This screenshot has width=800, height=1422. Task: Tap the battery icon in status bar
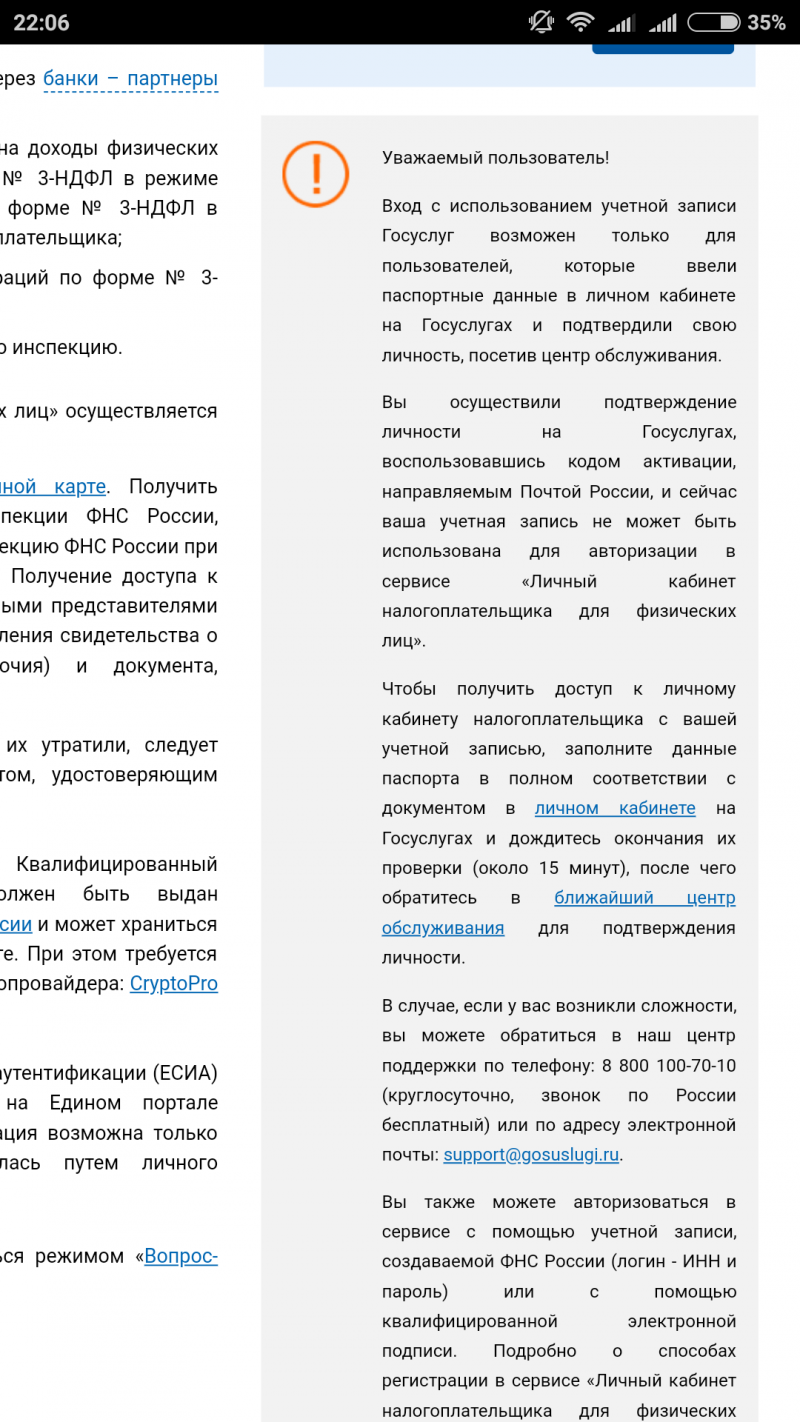(714, 22)
